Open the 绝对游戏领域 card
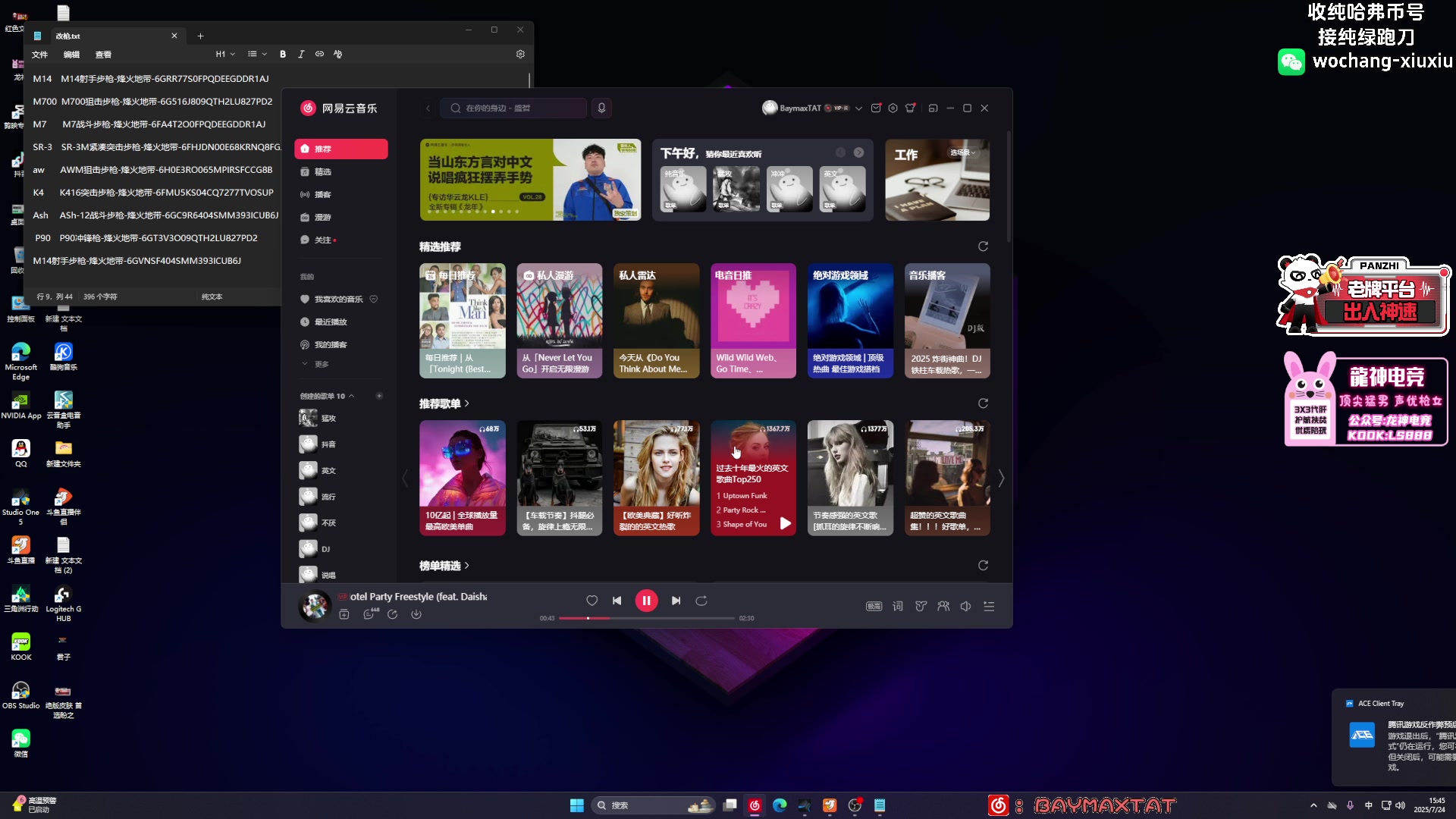This screenshot has width=1456, height=819. [850, 321]
